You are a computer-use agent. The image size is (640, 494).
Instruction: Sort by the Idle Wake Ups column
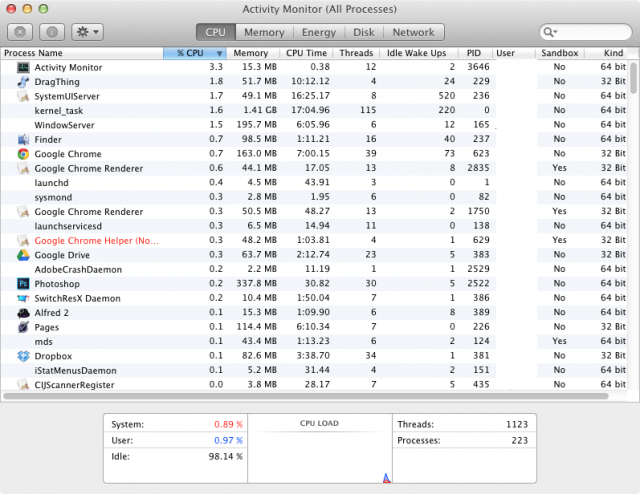(x=416, y=53)
